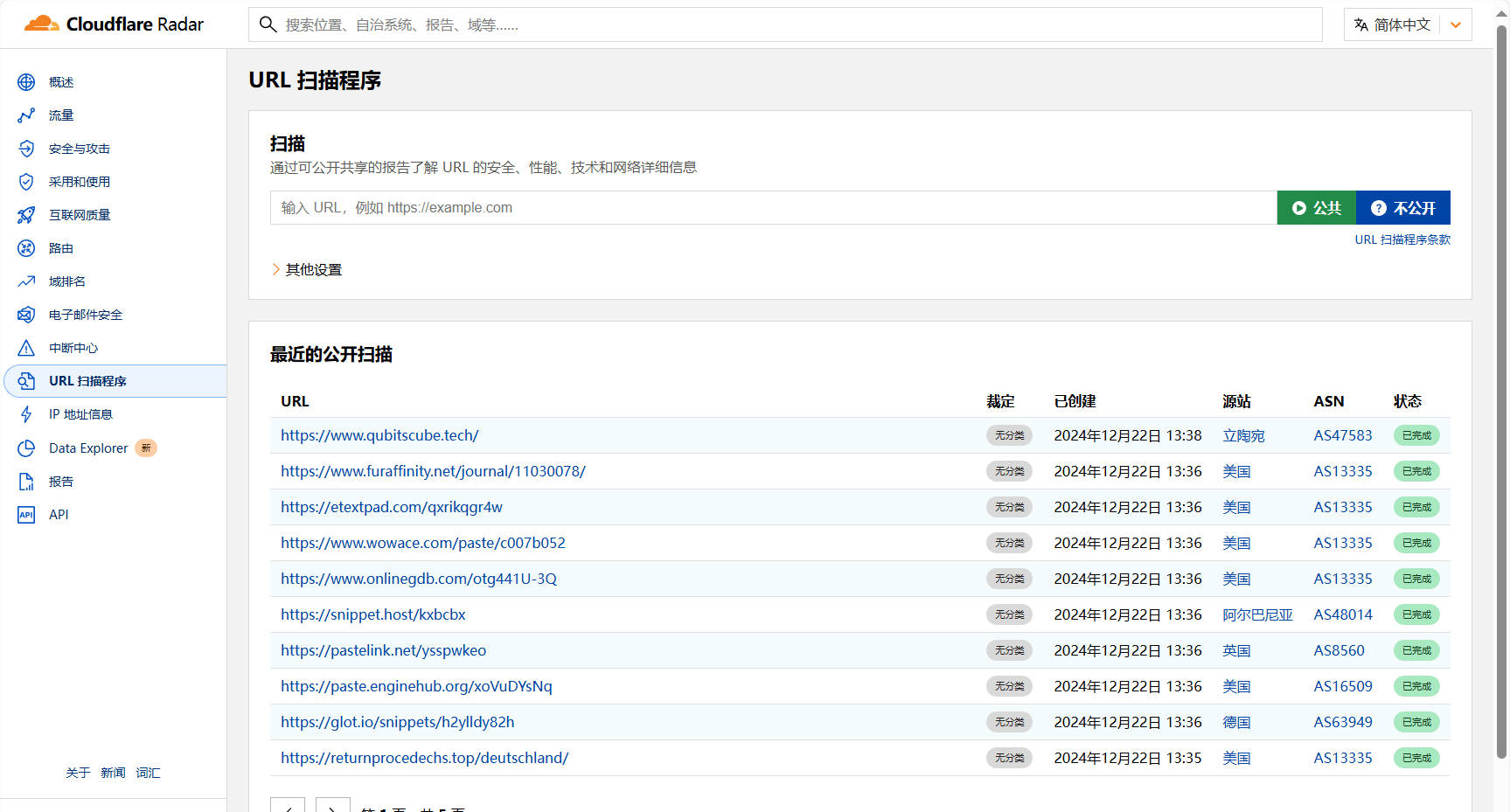Click the URL 扫描程序 sidebar icon
This screenshot has height=812, width=1510.
pos(26,381)
